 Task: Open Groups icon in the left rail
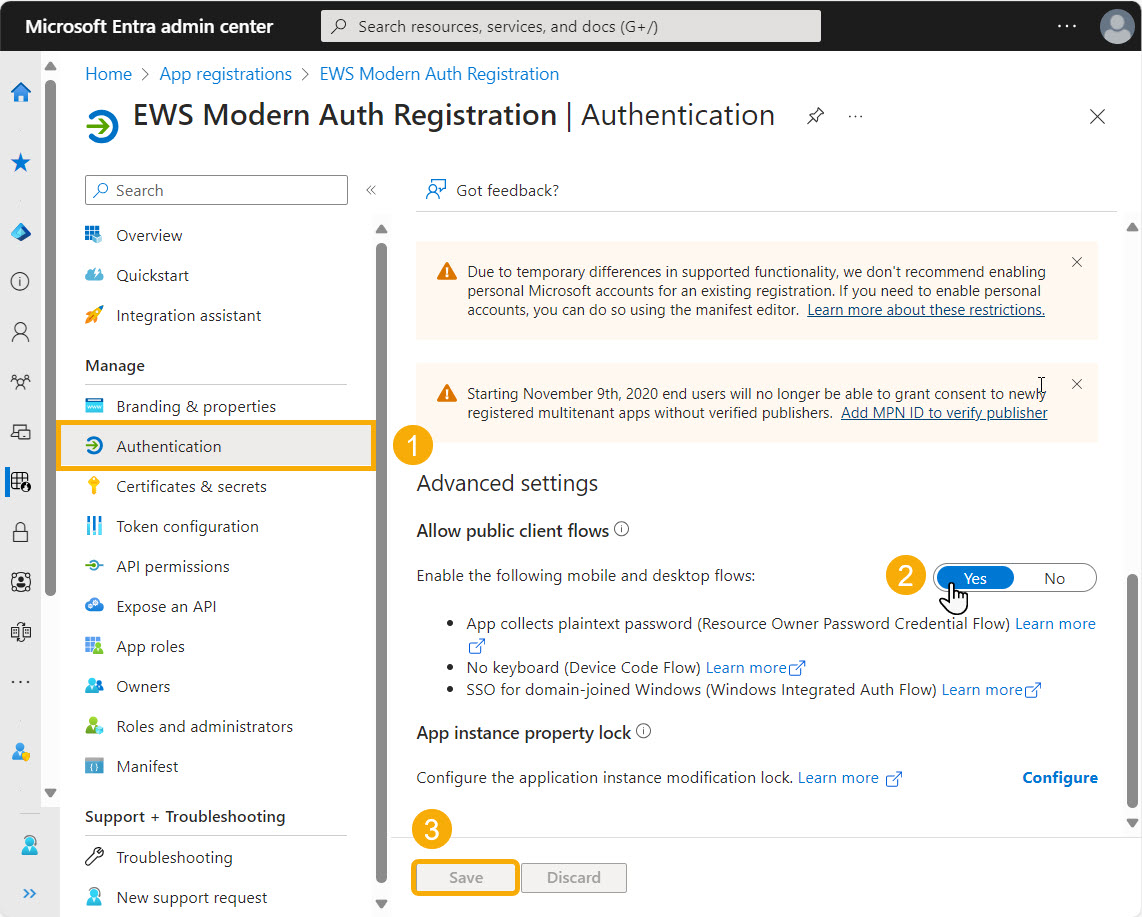click(20, 382)
